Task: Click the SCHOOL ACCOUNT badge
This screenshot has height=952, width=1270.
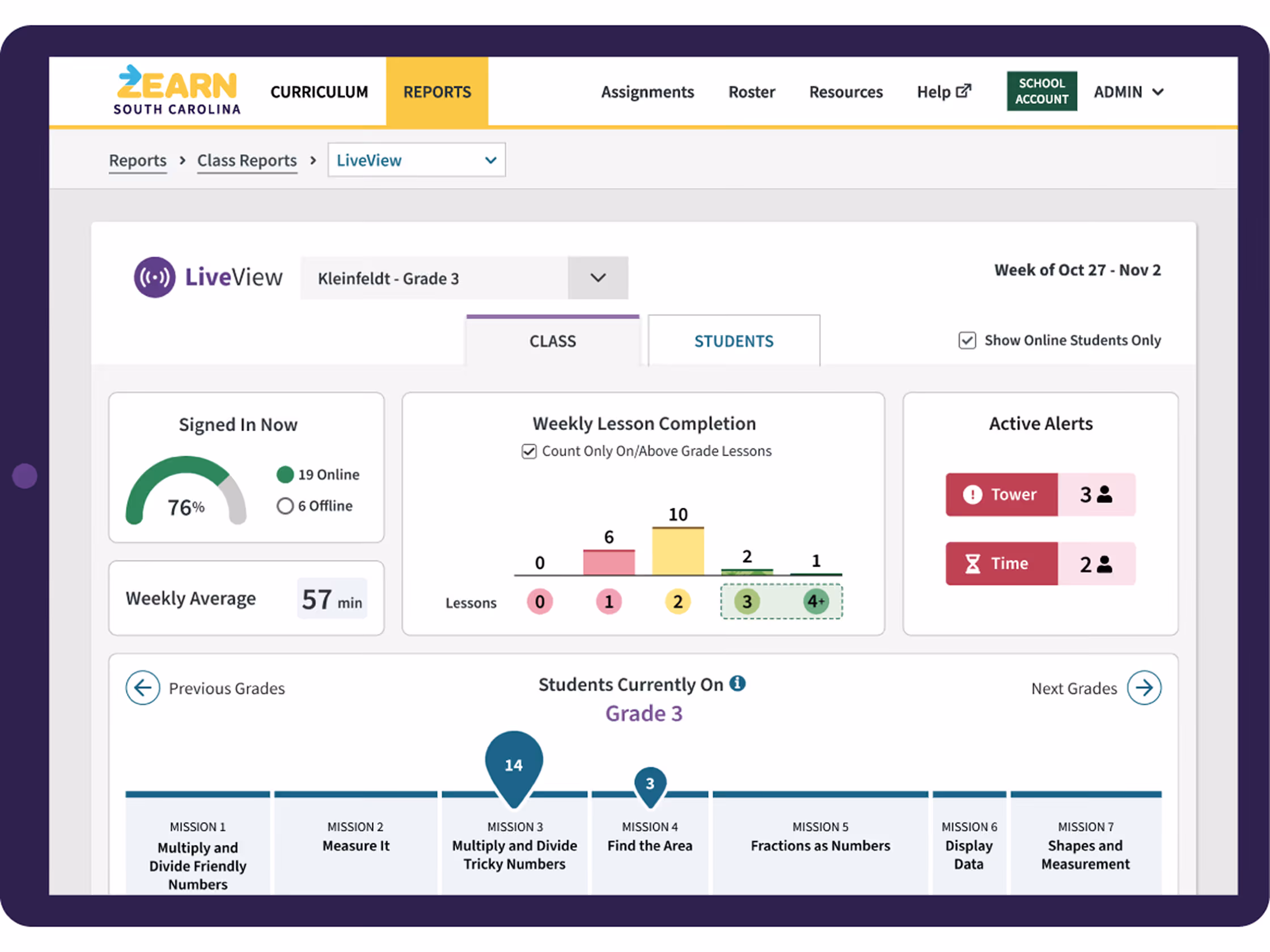Action: point(1042,91)
